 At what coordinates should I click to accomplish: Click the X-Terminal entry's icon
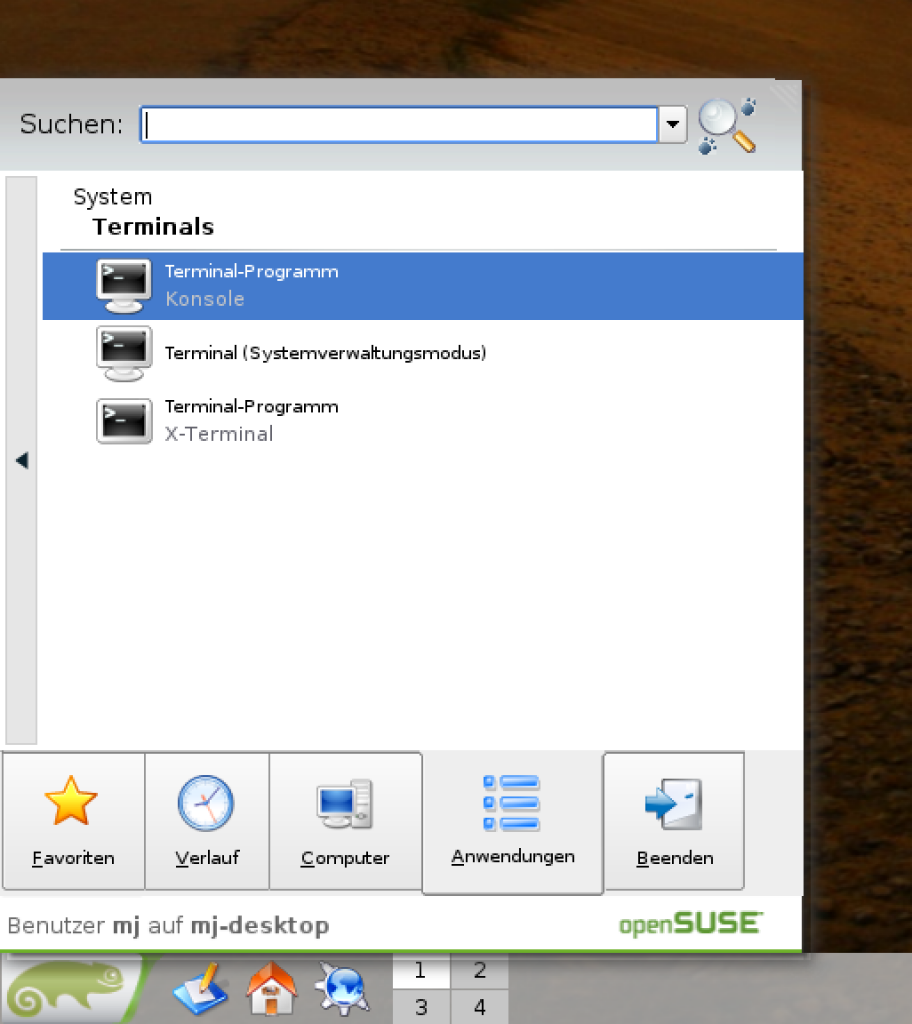123,421
